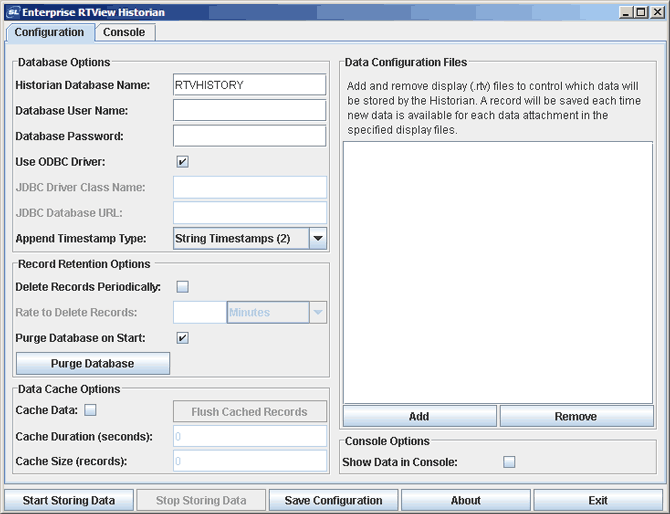Minimize the Enterprise RTView Historian window
This screenshot has width=670, height=514.
(x=626, y=12)
